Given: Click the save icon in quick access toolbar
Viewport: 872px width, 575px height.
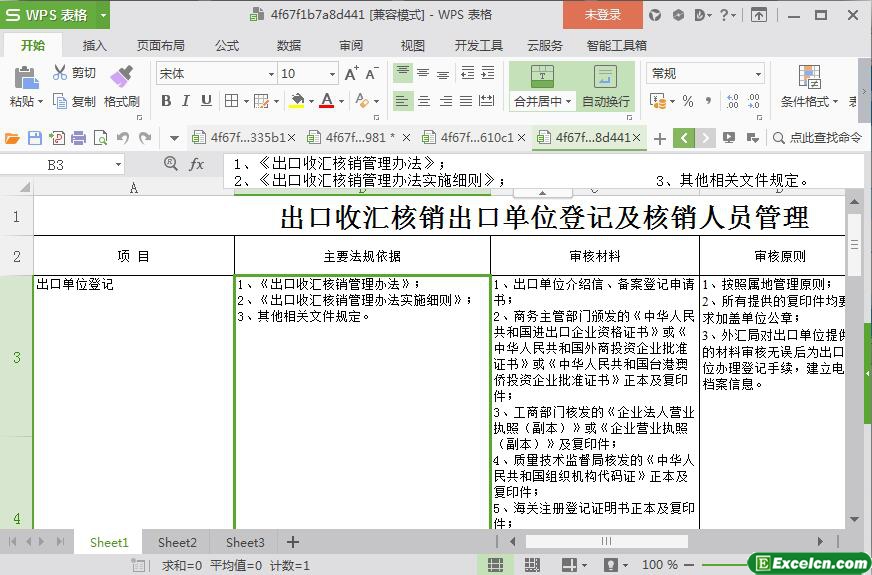Looking at the screenshot, I should pyautogui.click(x=35, y=138).
